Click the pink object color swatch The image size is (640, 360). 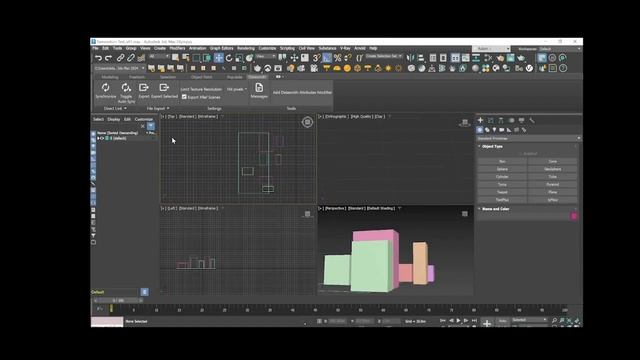(574, 216)
